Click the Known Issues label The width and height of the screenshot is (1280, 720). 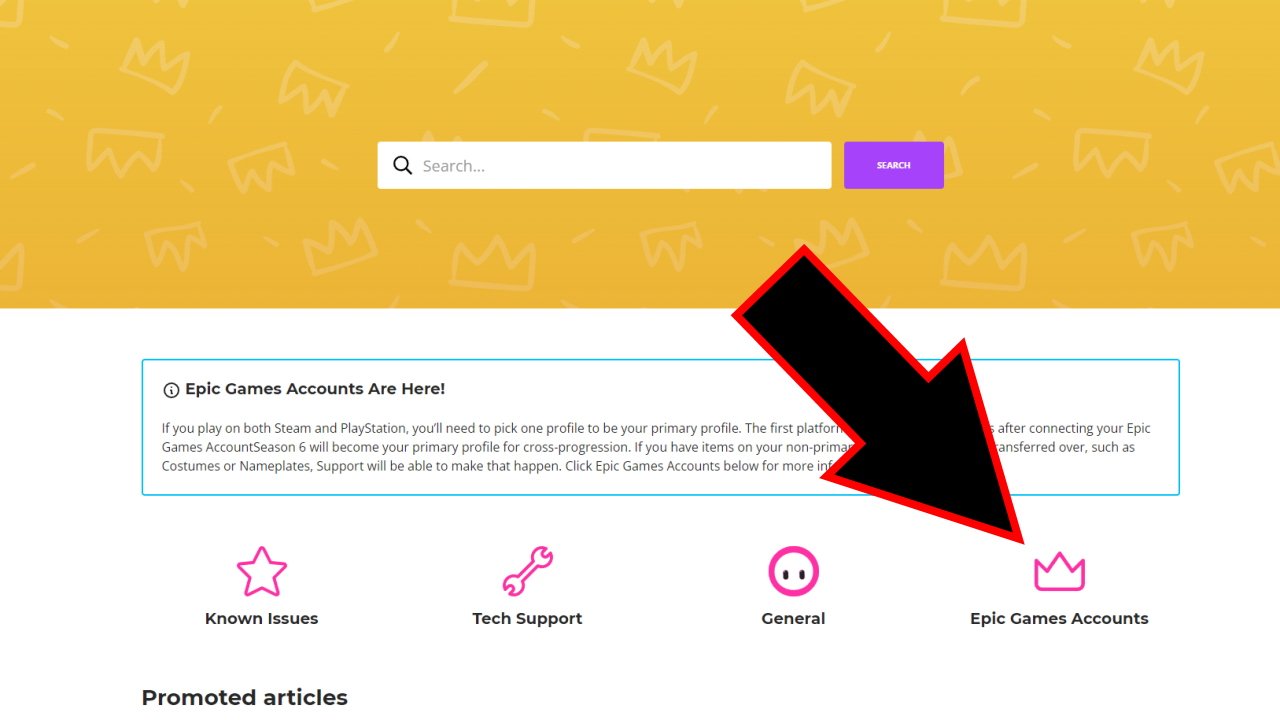point(261,618)
